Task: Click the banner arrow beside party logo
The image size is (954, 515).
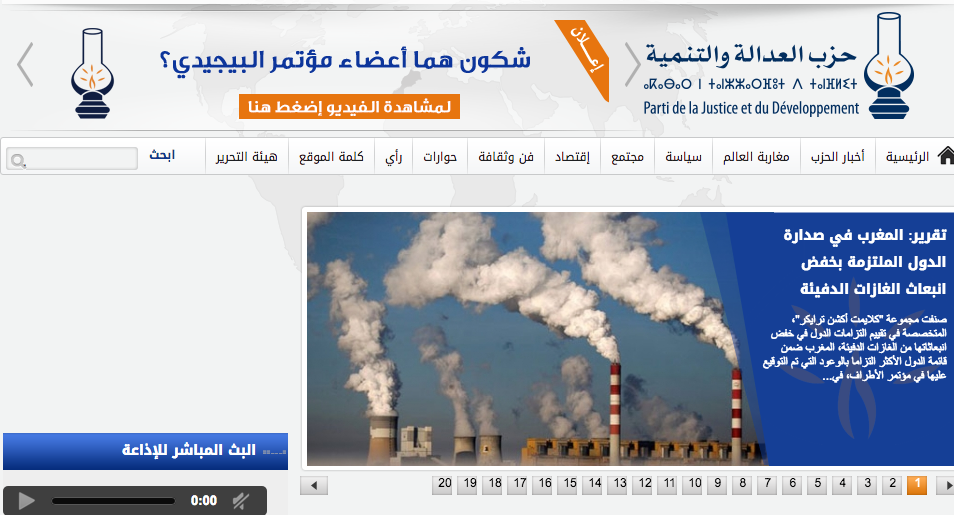Action: coord(632,65)
